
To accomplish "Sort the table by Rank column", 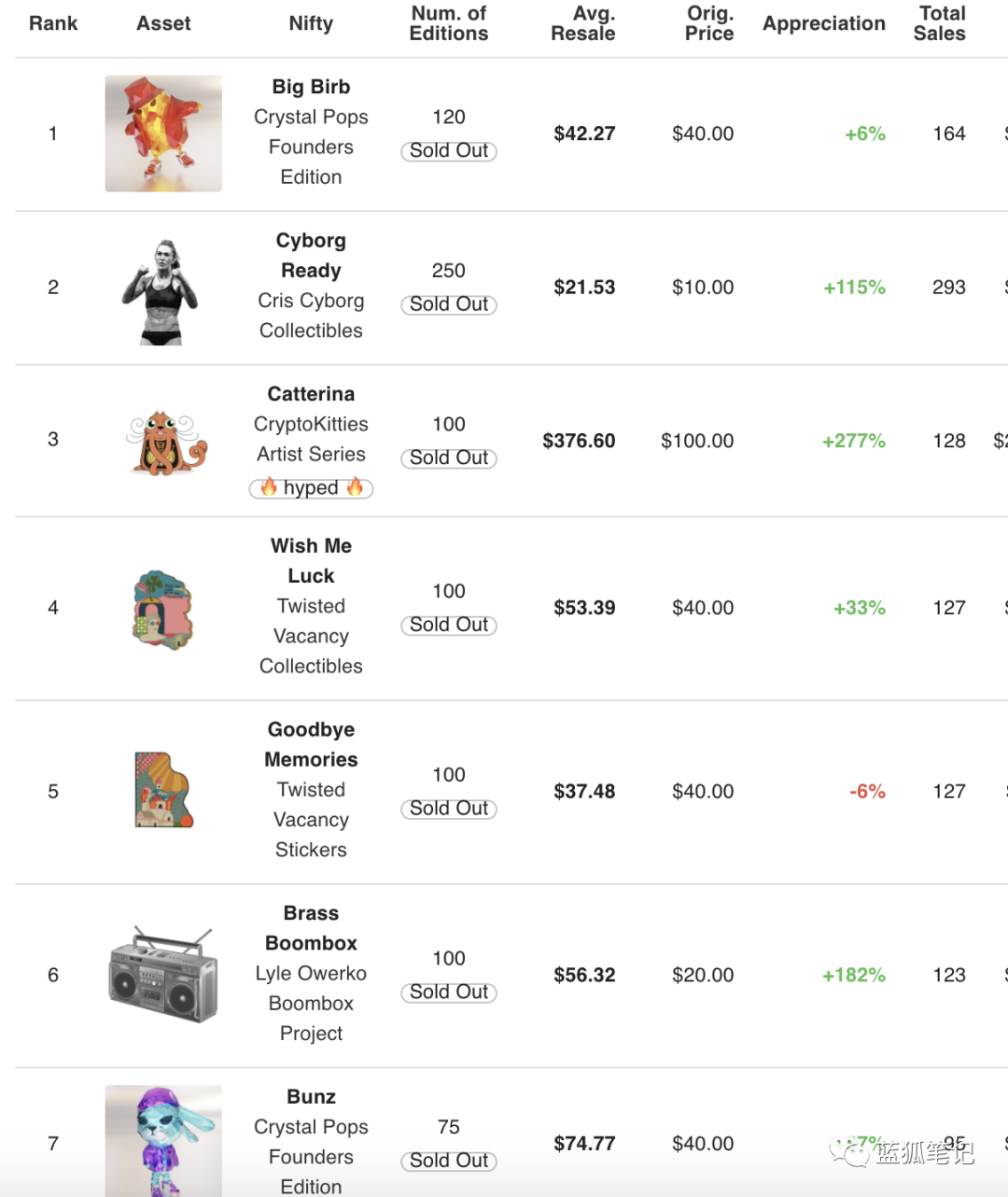I will 53,23.
